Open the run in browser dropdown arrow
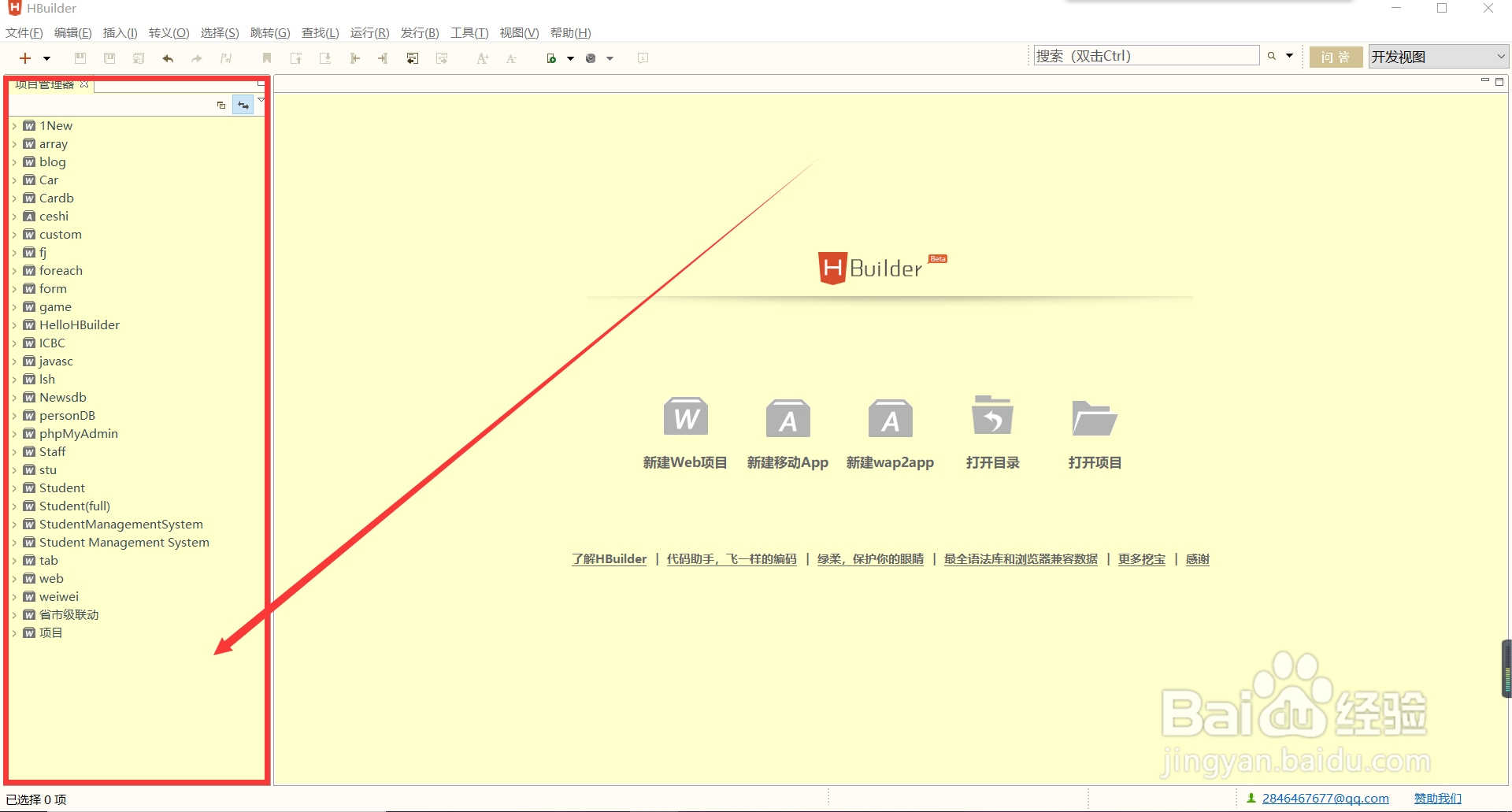 [570, 58]
